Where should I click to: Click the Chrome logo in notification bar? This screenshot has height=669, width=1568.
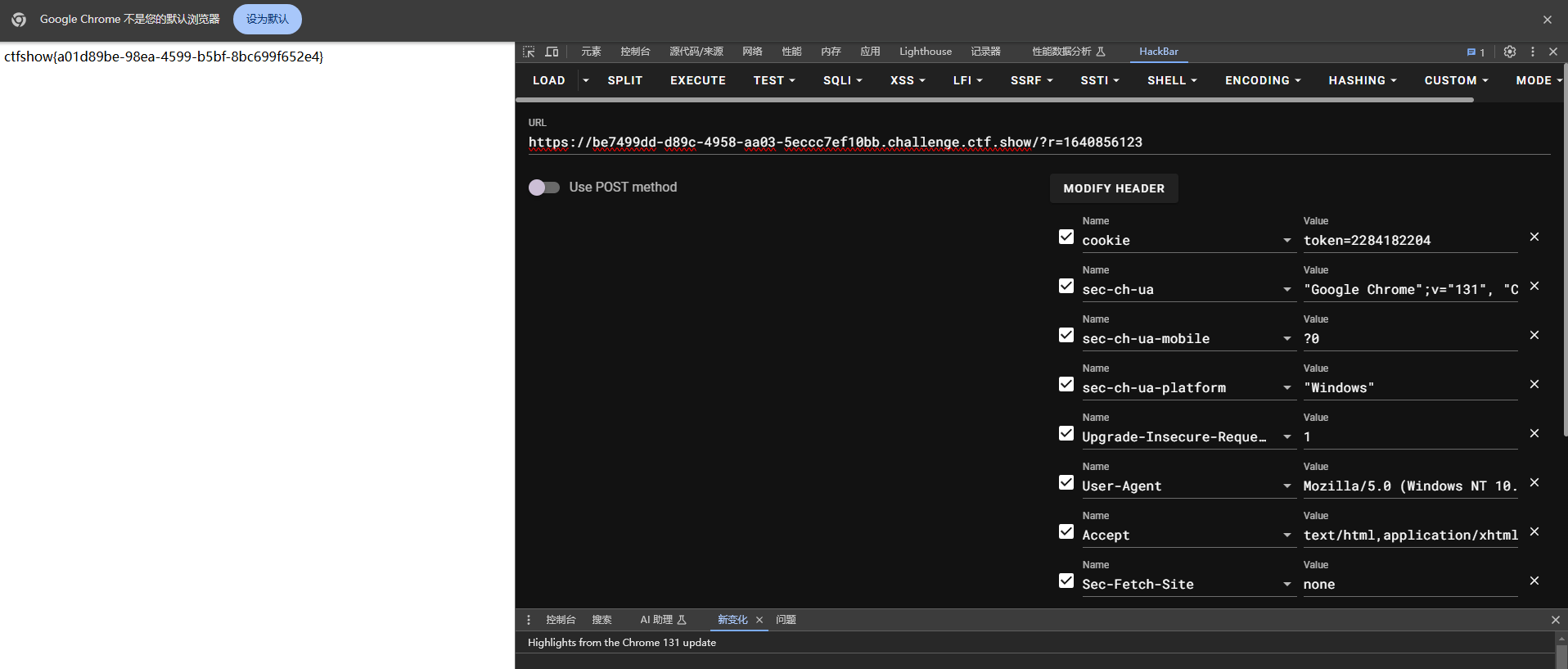(x=19, y=20)
